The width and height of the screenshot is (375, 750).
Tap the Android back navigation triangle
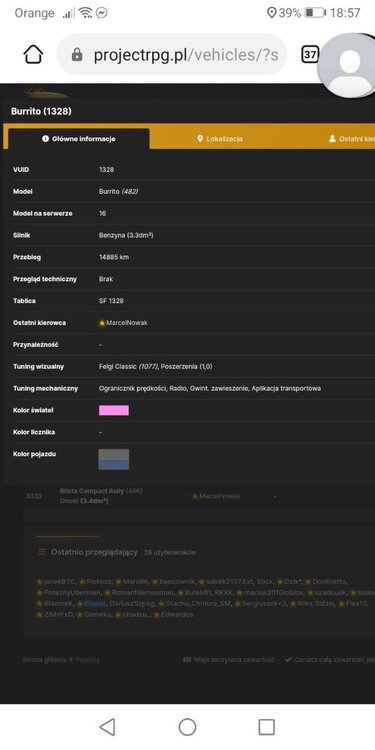(x=107, y=727)
